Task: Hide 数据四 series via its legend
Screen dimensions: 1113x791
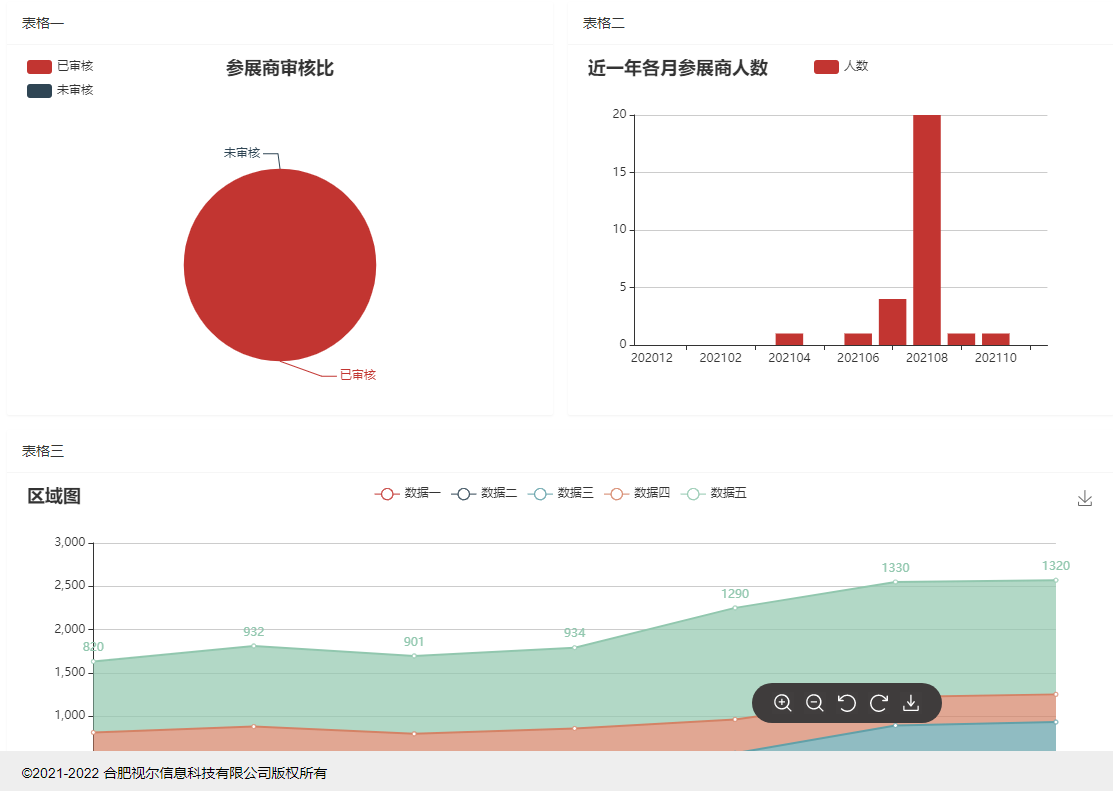Action: point(637,493)
